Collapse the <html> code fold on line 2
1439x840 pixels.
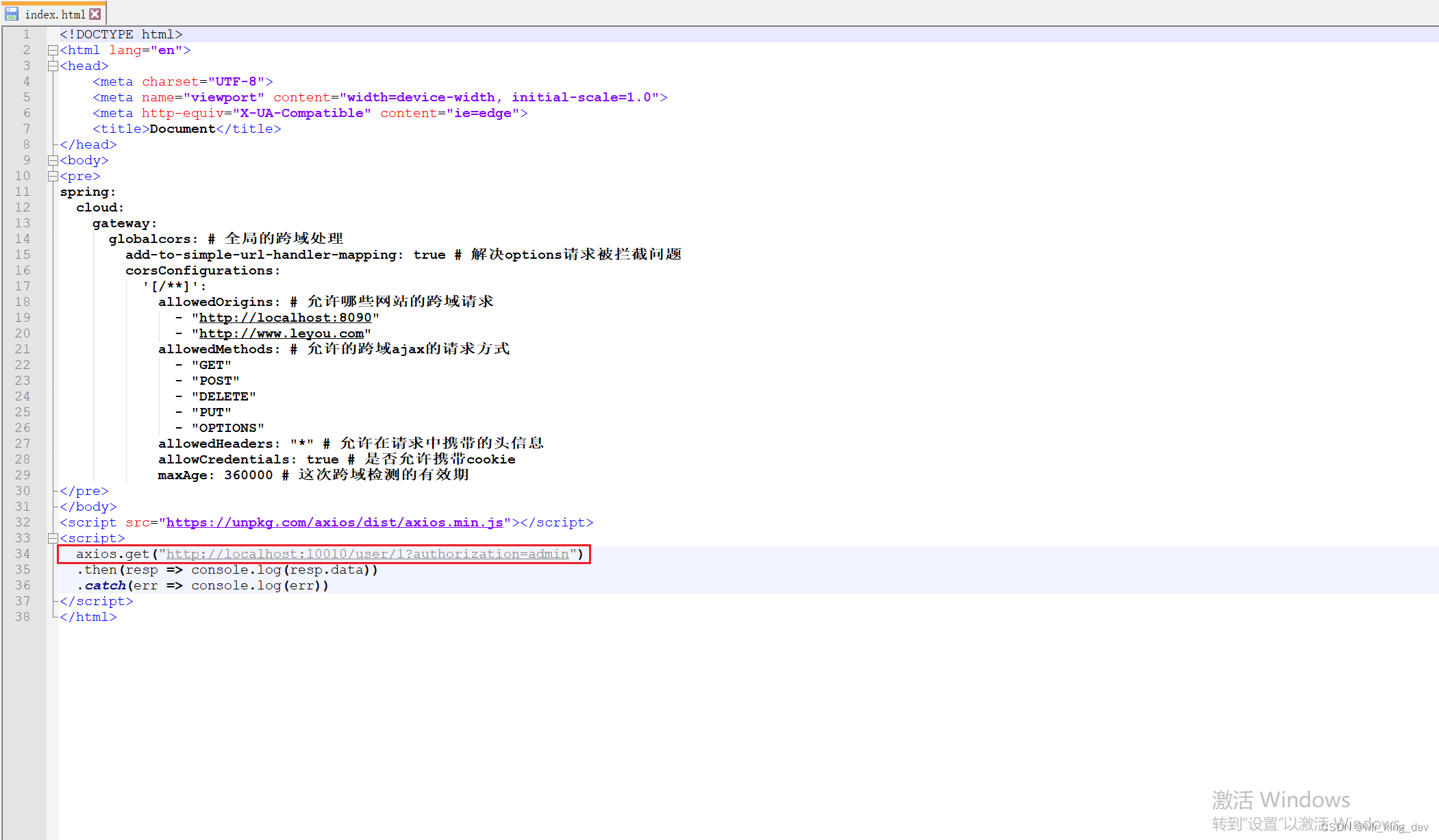click(53, 49)
